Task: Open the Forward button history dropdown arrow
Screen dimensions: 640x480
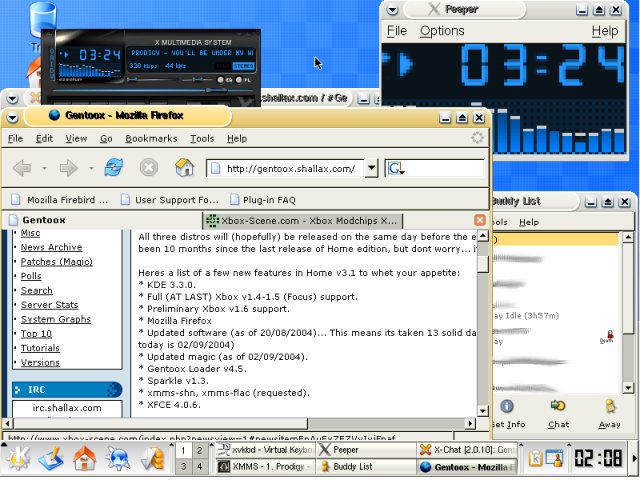Action: (91, 168)
